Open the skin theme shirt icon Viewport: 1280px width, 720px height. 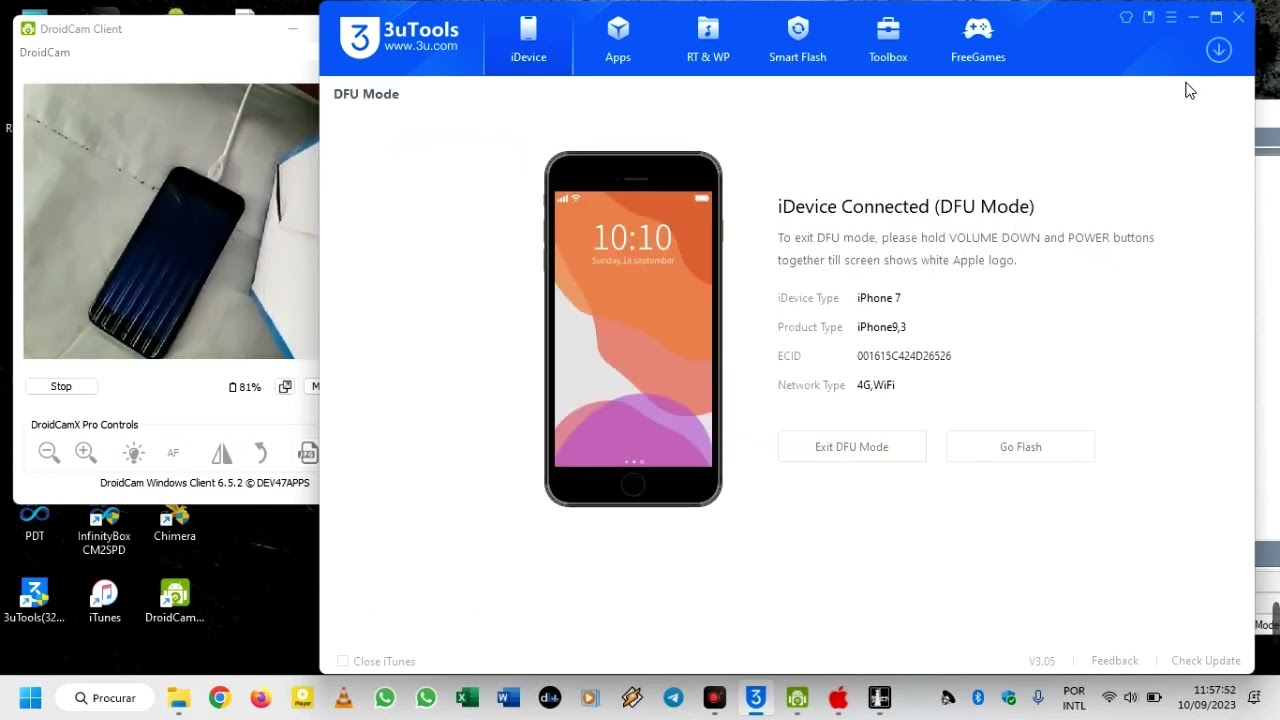click(1126, 17)
